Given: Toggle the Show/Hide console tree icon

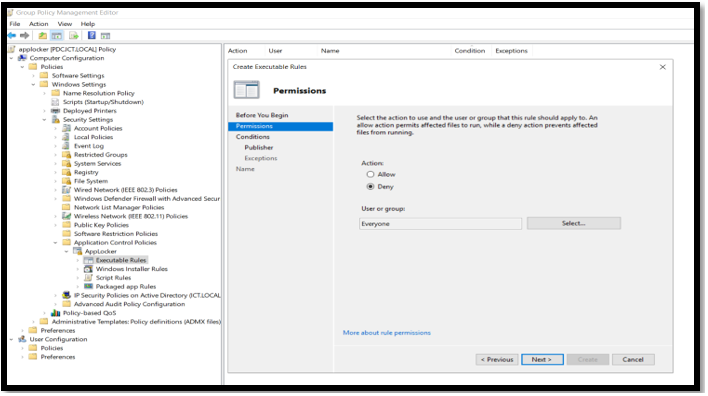Looking at the screenshot, I should point(57,36).
